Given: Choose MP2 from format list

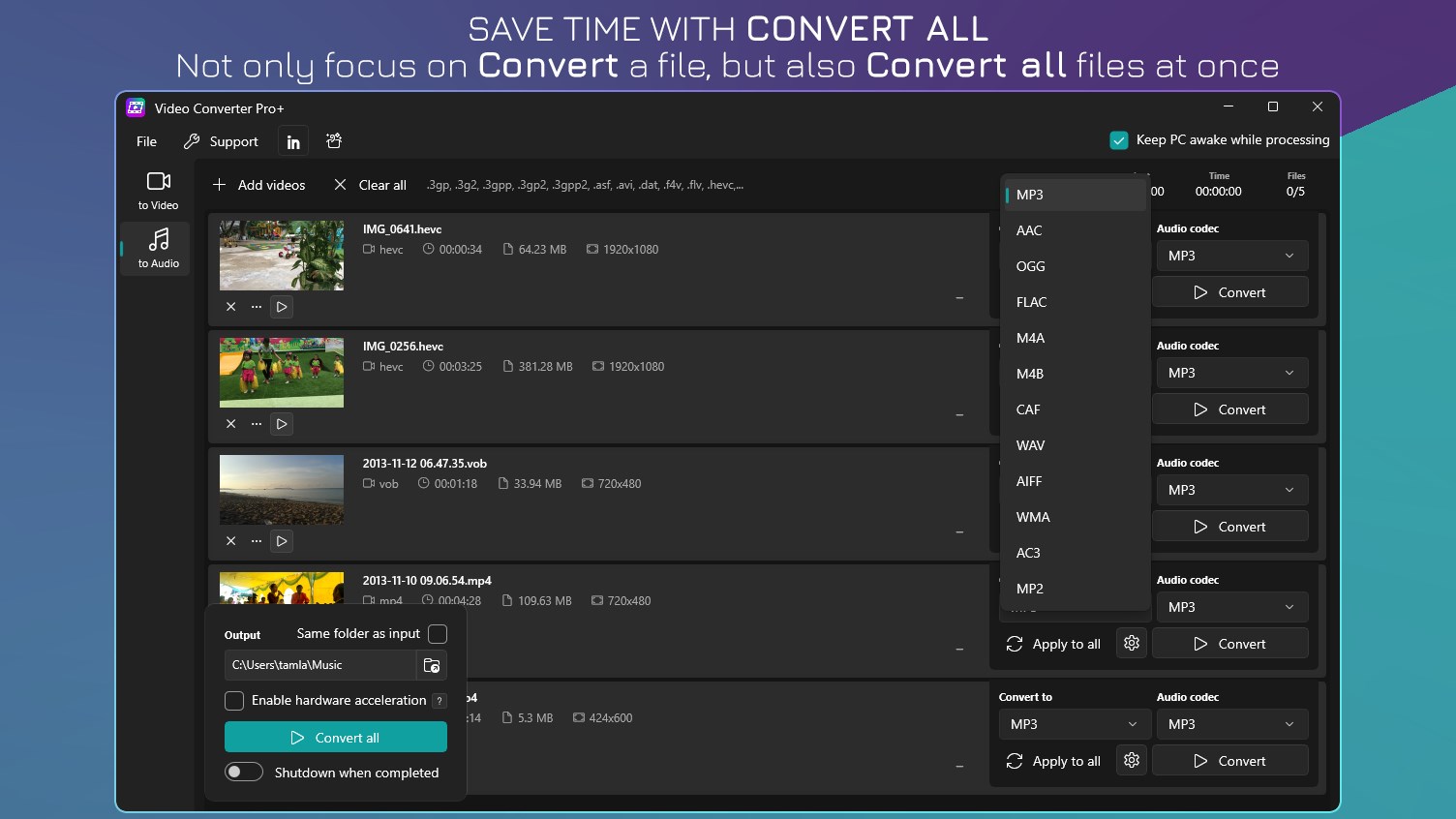Looking at the screenshot, I should click(1075, 589).
